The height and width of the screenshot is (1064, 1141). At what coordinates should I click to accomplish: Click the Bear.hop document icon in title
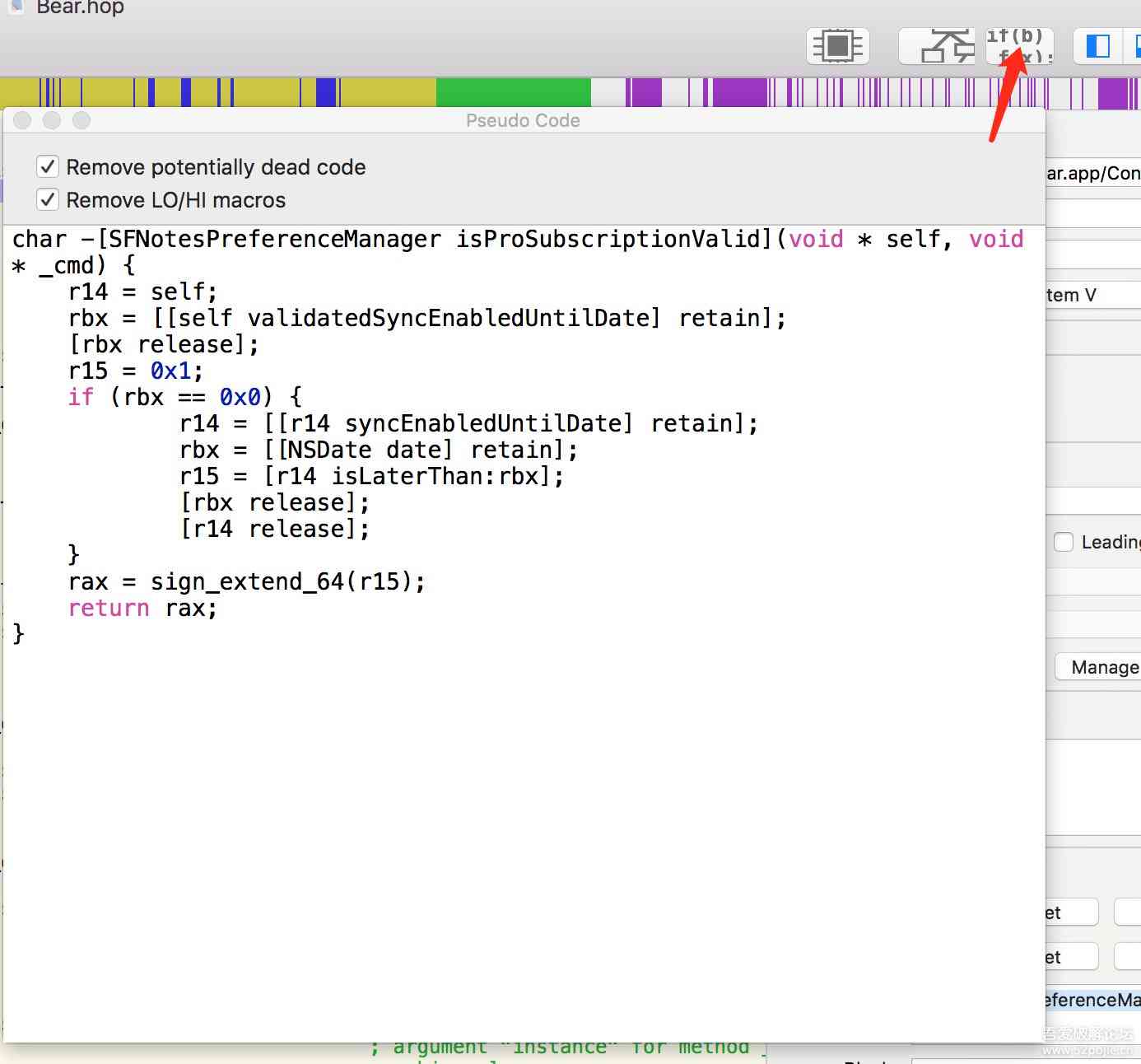pyautogui.click(x=15, y=7)
